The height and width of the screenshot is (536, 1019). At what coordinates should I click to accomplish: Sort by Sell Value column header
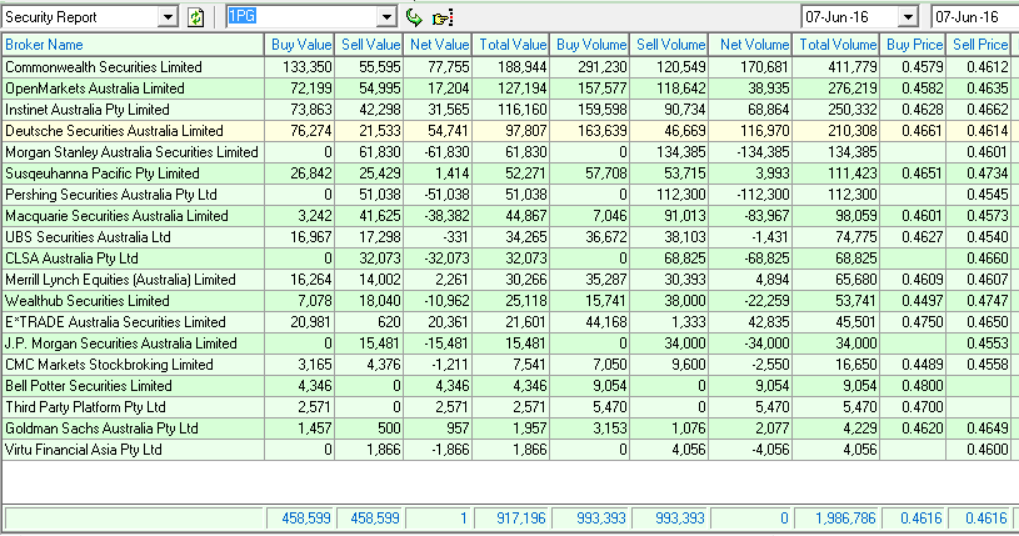(x=369, y=45)
